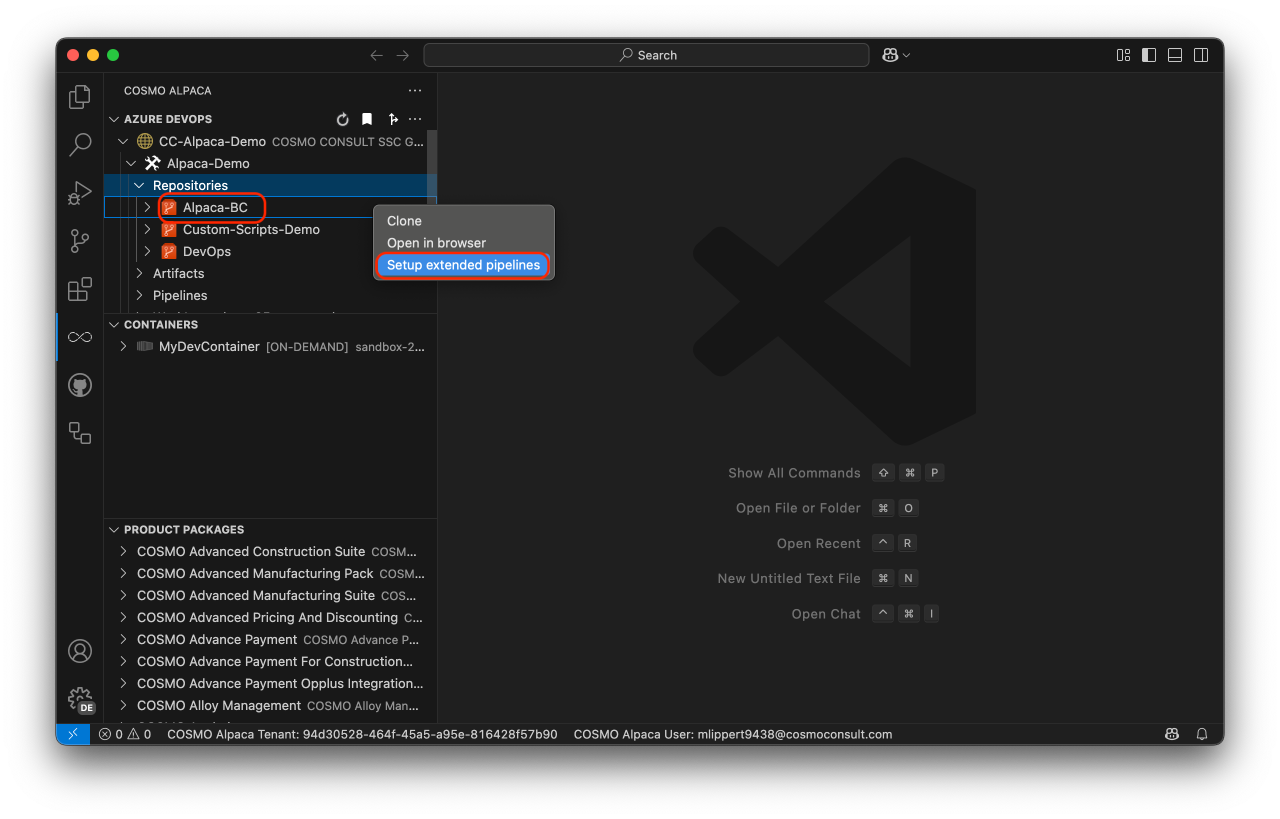The height and width of the screenshot is (819, 1280).
Task: Expand COSMO Advanced Construction Suite package
Action: coord(124,551)
